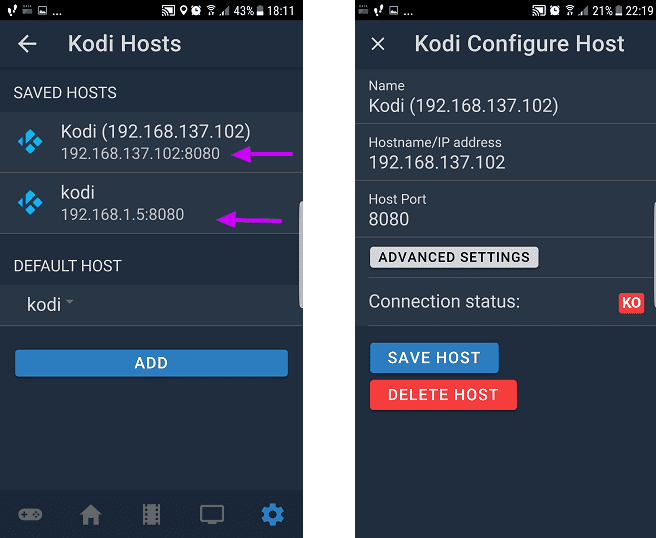Click the DELETE HOST button
Screen dimensions: 656x538
coord(443,395)
